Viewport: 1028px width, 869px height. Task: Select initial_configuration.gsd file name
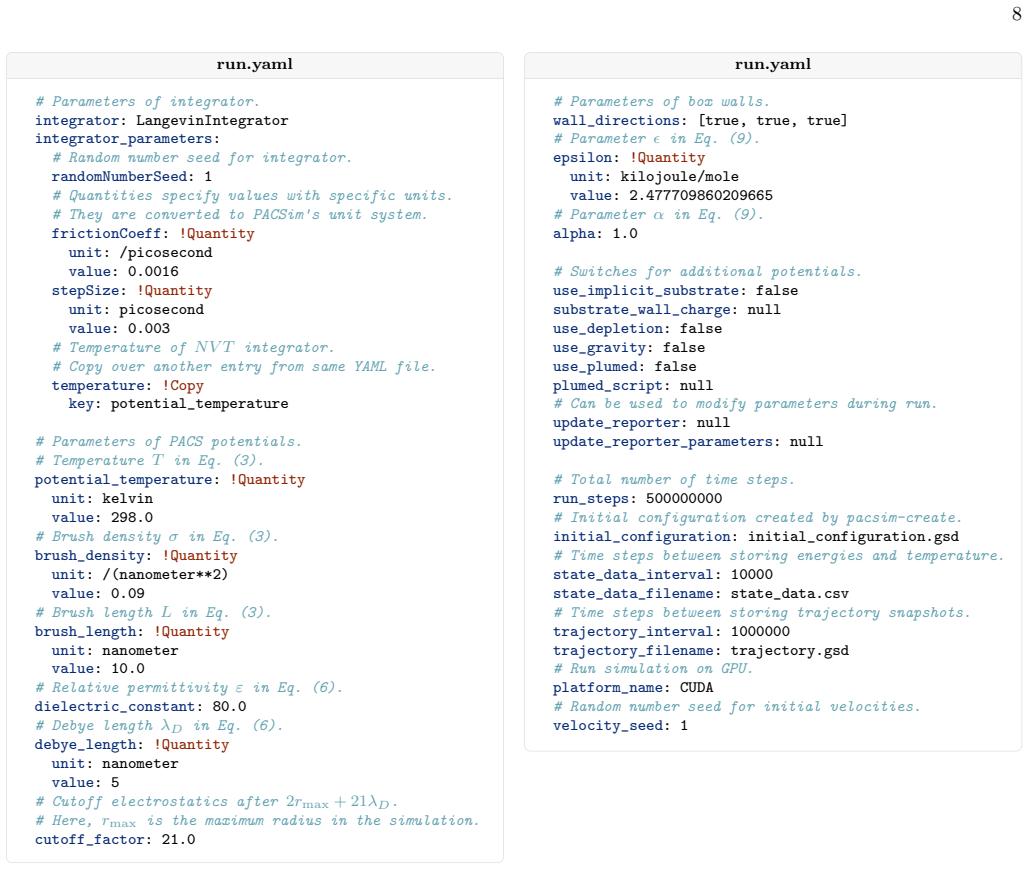coord(853,537)
